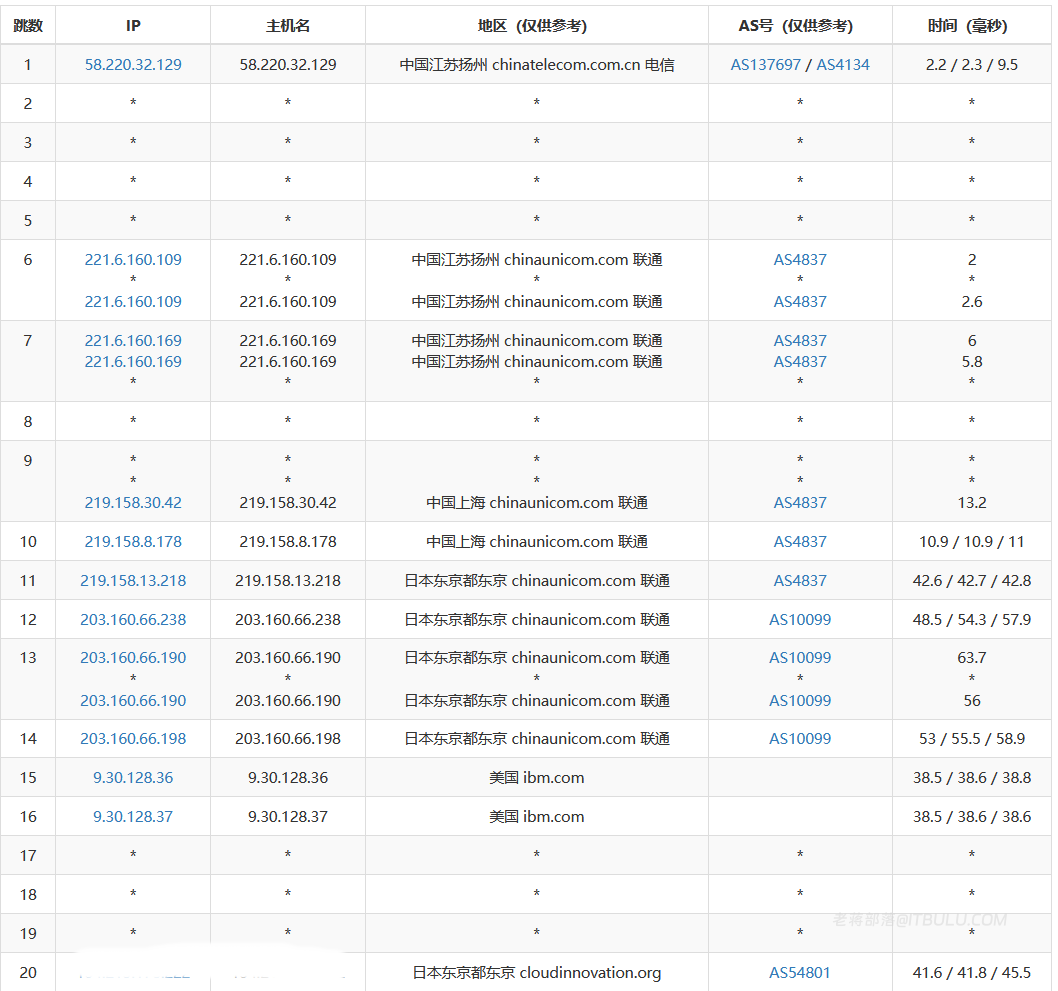Click hop number 20
The height and width of the screenshot is (991, 1058).
[28, 973]
